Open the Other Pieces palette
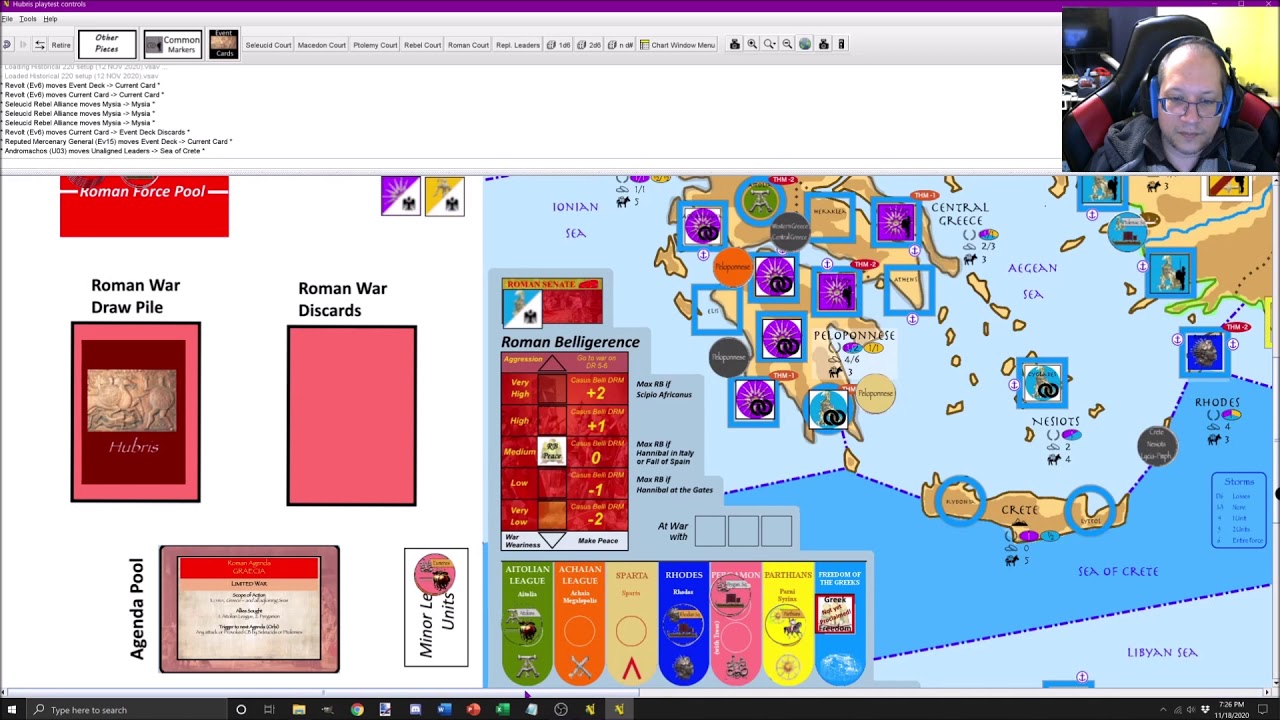The image size is (1280, 720). (x=107, y=44)
